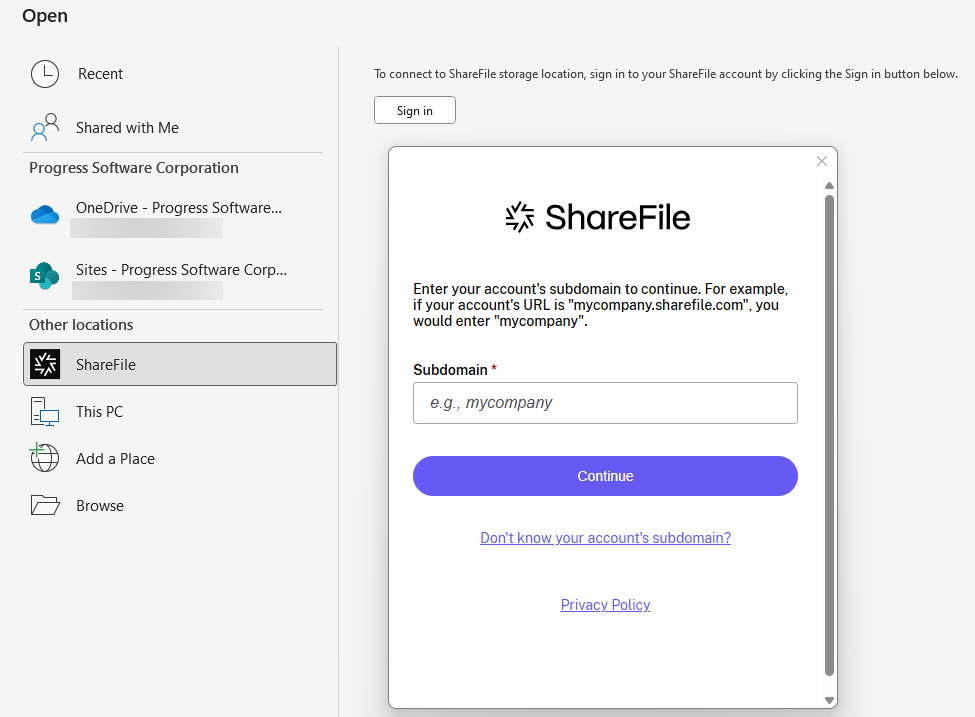This screenshot has height=717, width=975.
Task: Click the dialog scrollbar up arrow
Action: click(x=829, y=185)
